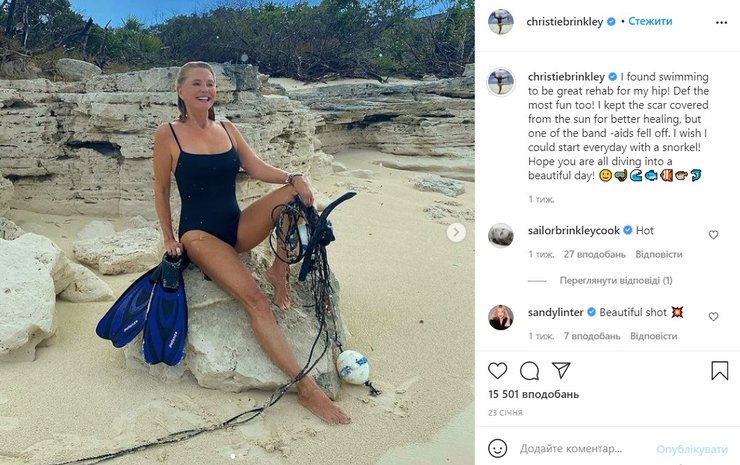Save the post with the bookmark icon

click(719, 370)
